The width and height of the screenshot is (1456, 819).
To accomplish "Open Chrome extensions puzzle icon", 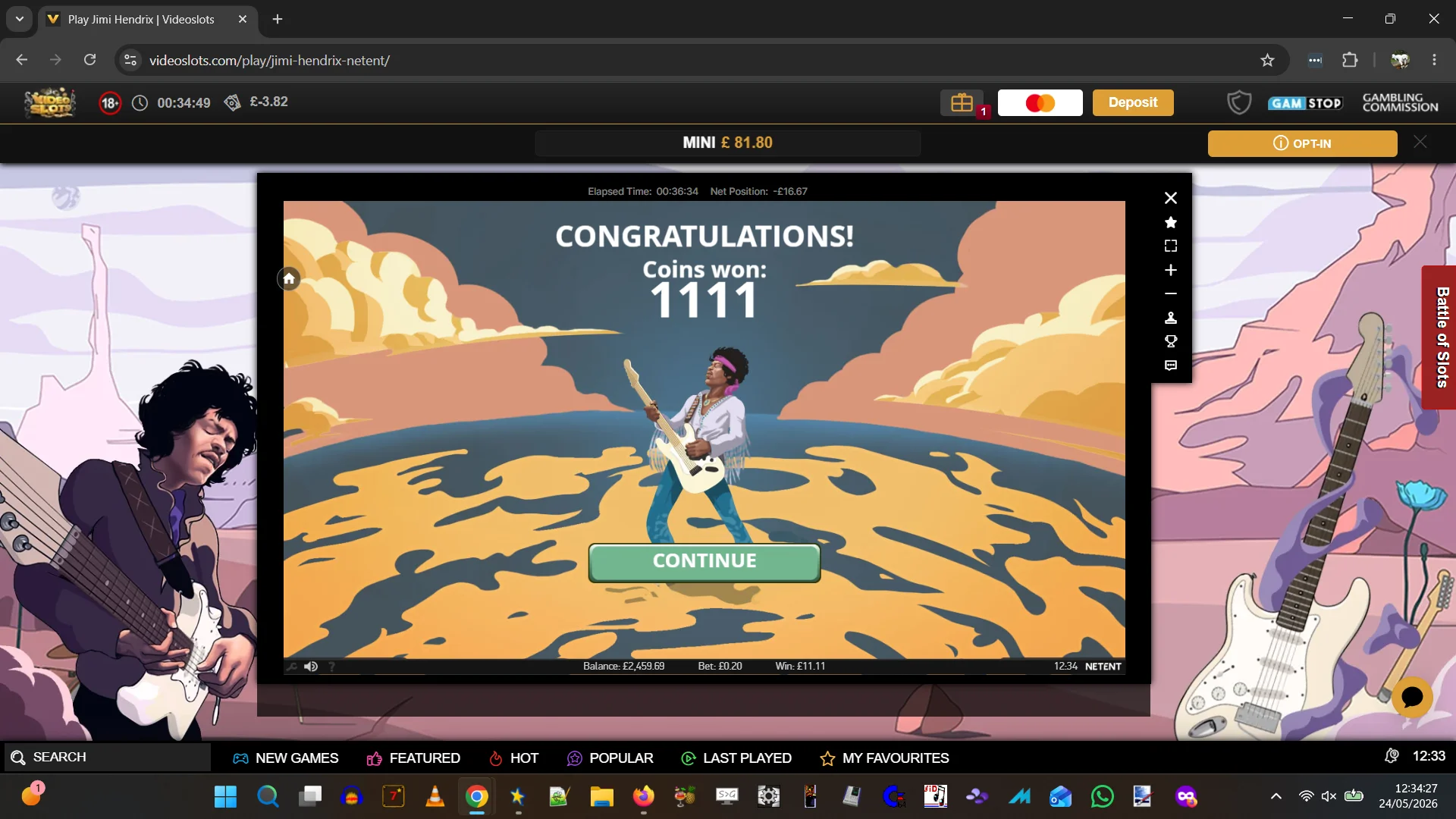I will coord(1350,60).
